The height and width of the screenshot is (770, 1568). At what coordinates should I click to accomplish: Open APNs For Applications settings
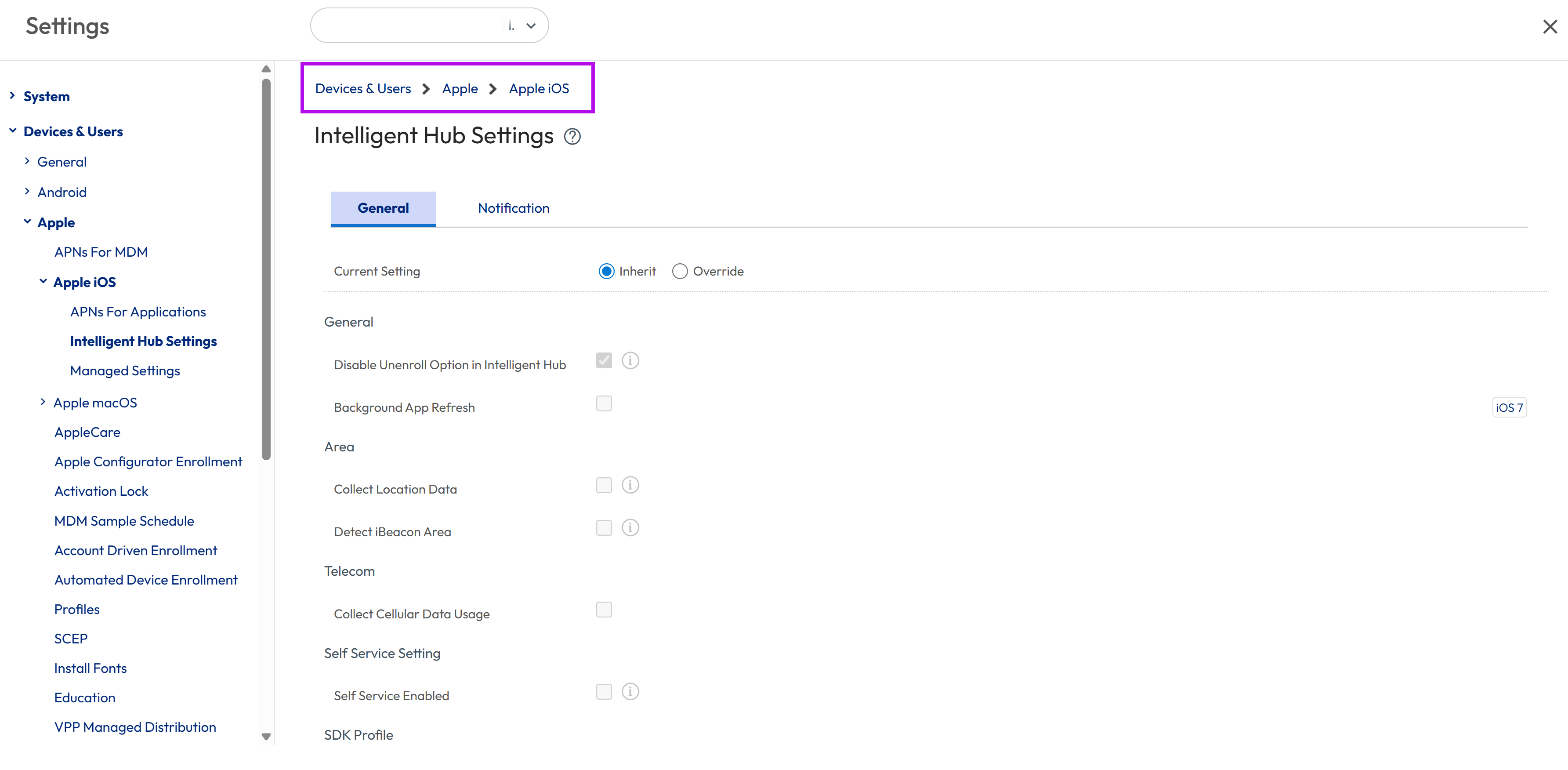pyautogui.click(x=138, y=312)
